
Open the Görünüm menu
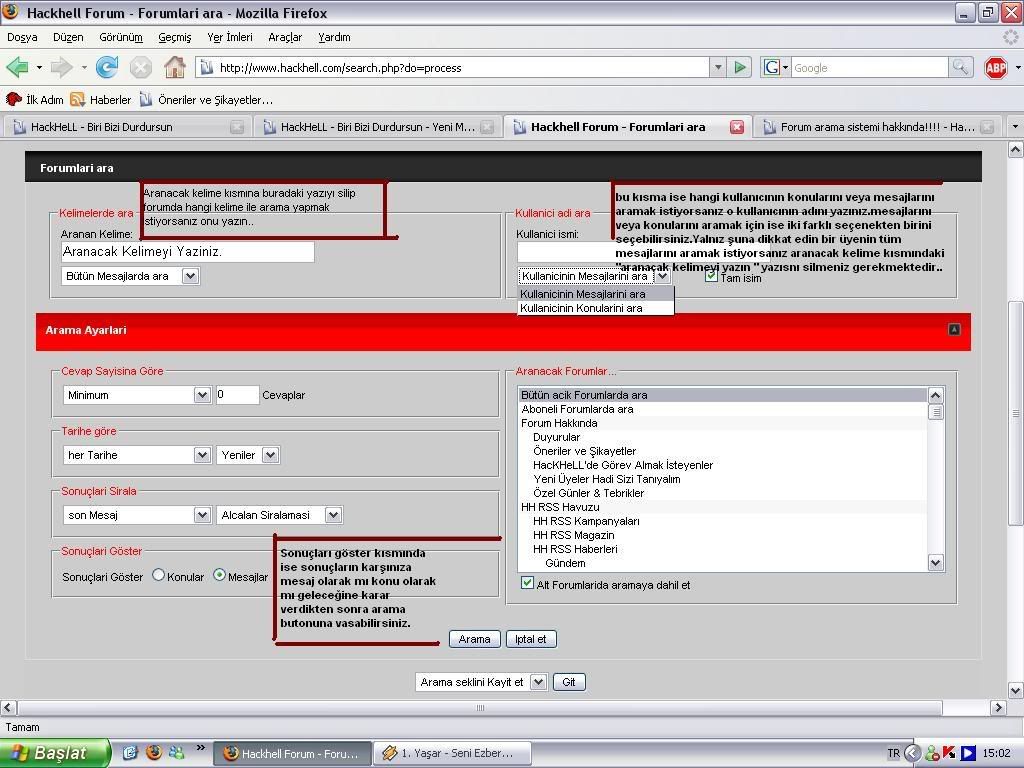[x=121, y=37]
